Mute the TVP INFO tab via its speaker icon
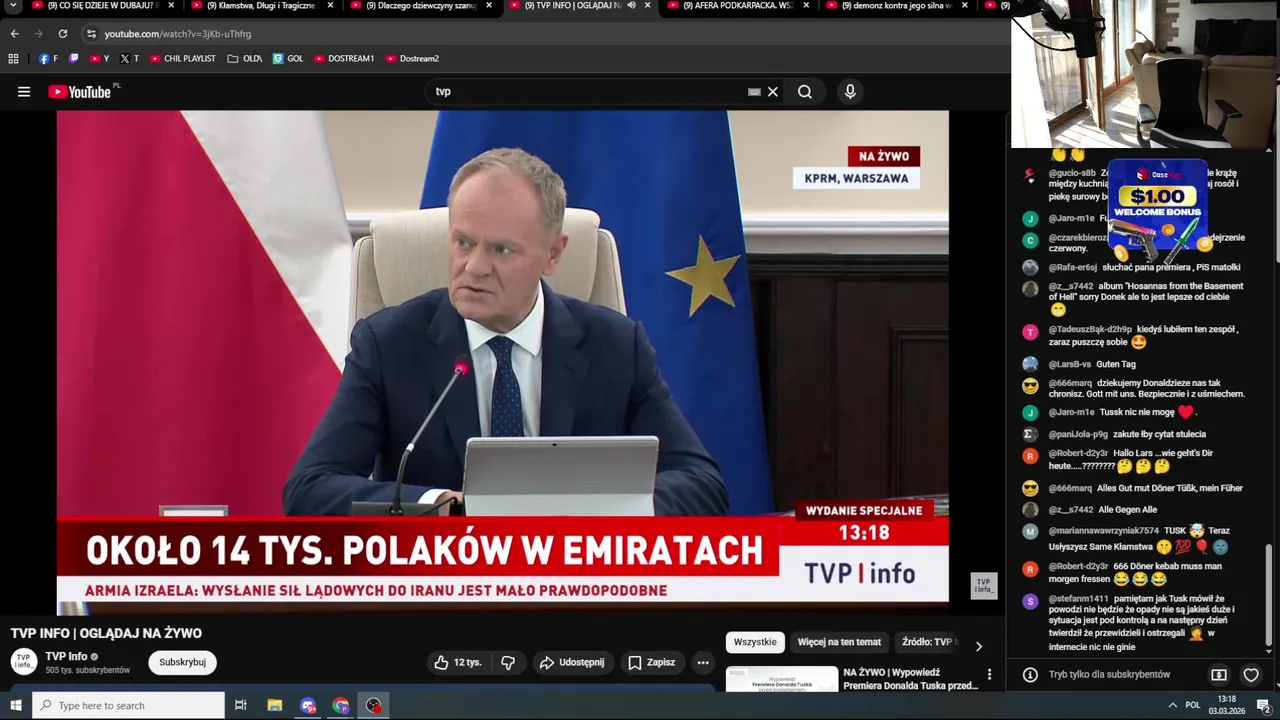1280x720 pixels. coord(631,5)
